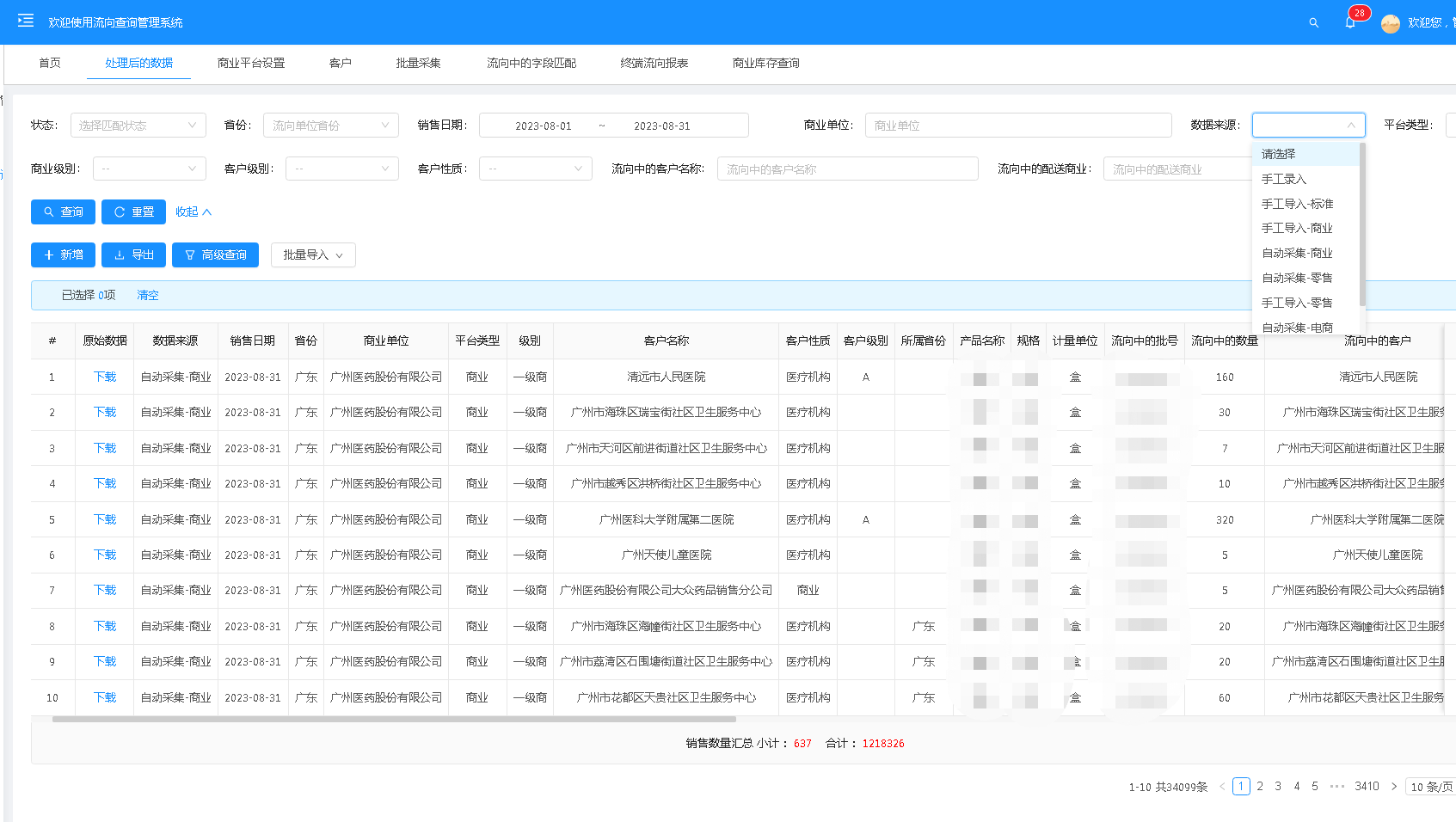Click 下载 link in row 7

[105, 590]
